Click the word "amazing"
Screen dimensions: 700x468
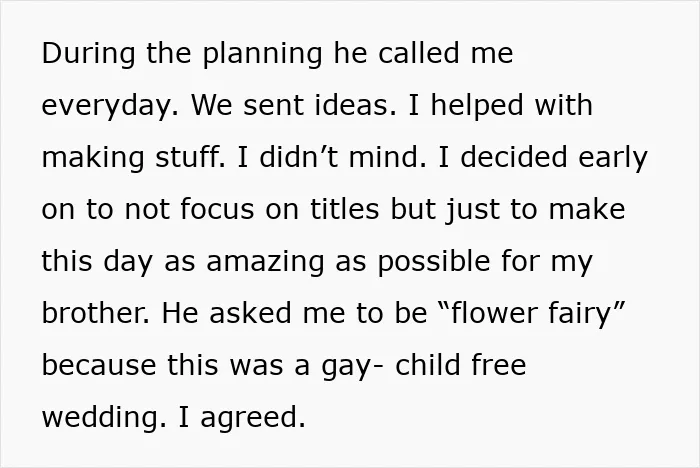click(265, 262)
